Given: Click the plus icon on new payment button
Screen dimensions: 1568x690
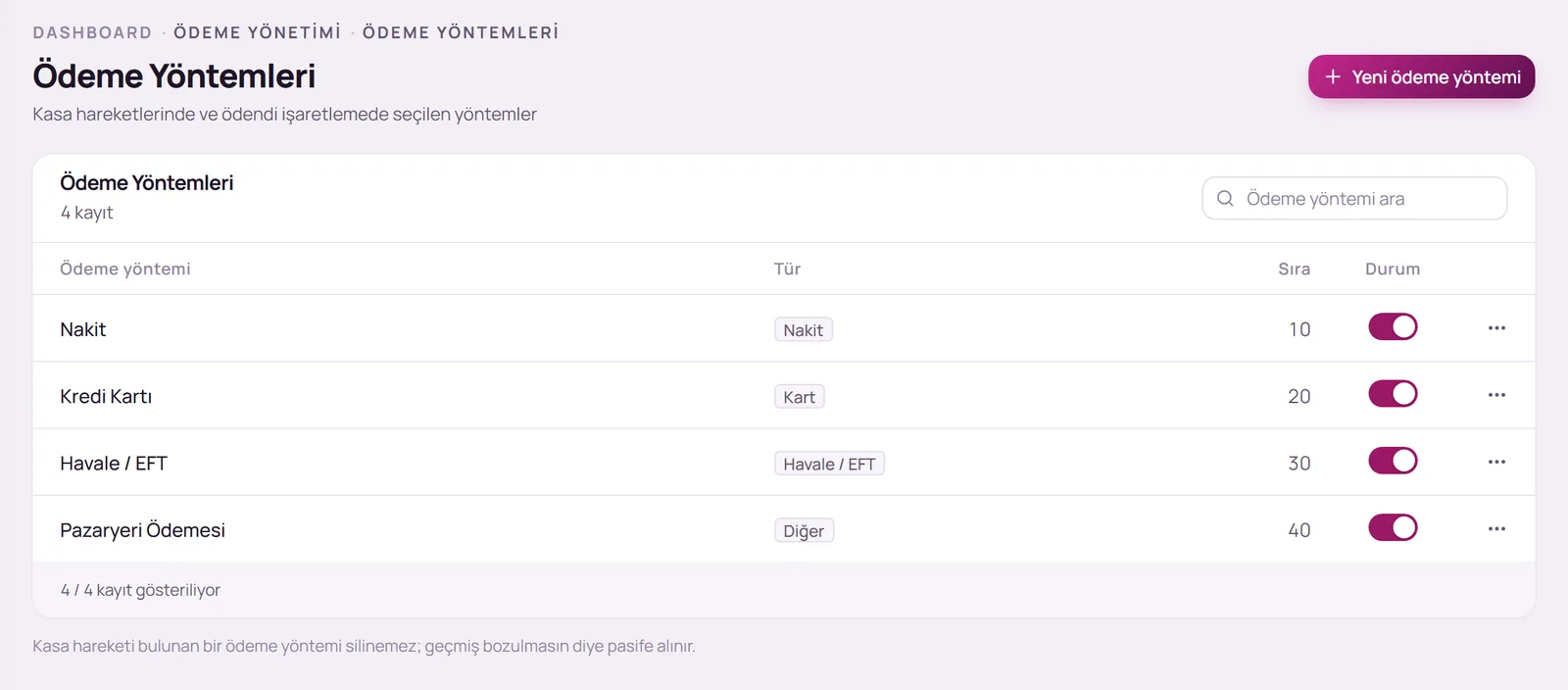Looking at the screenshot, I should 1333,76.
